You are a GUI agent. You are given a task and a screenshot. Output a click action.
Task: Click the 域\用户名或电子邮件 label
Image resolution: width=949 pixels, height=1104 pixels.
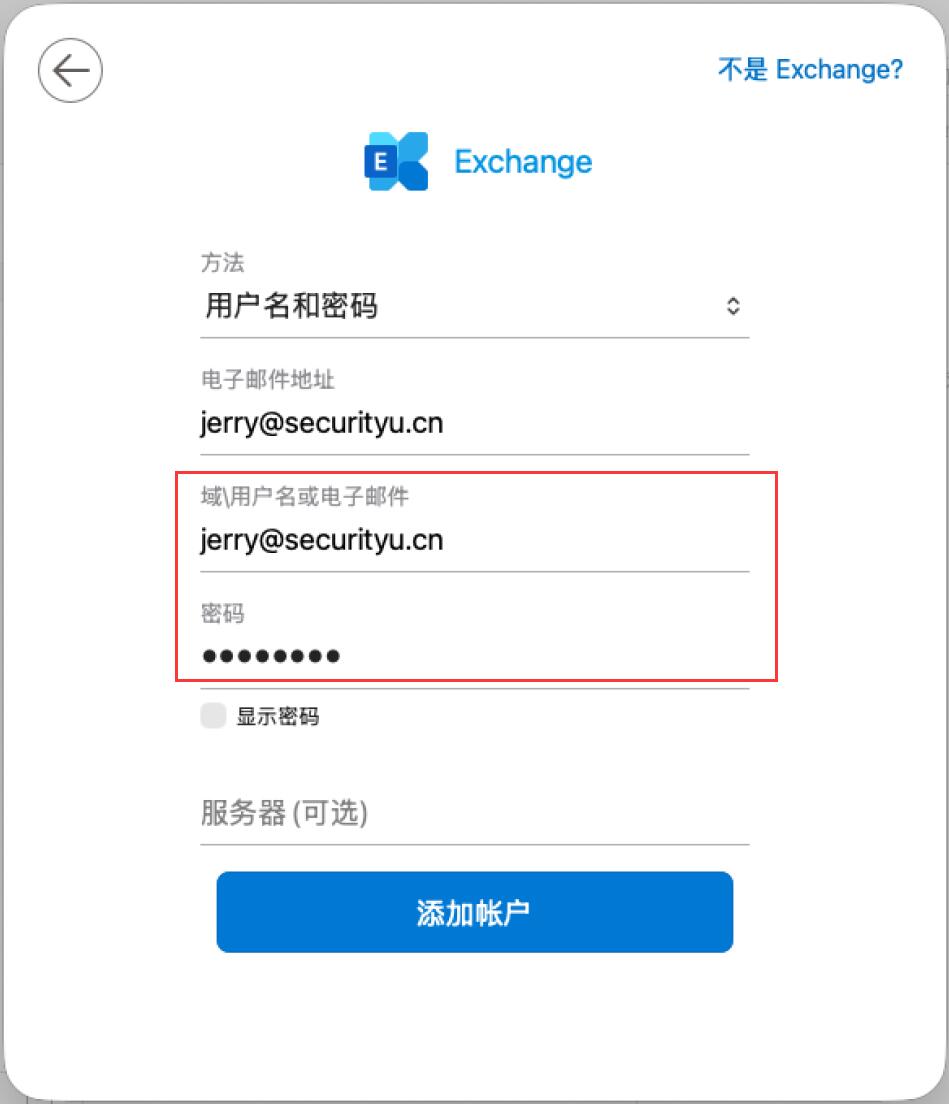304,496
